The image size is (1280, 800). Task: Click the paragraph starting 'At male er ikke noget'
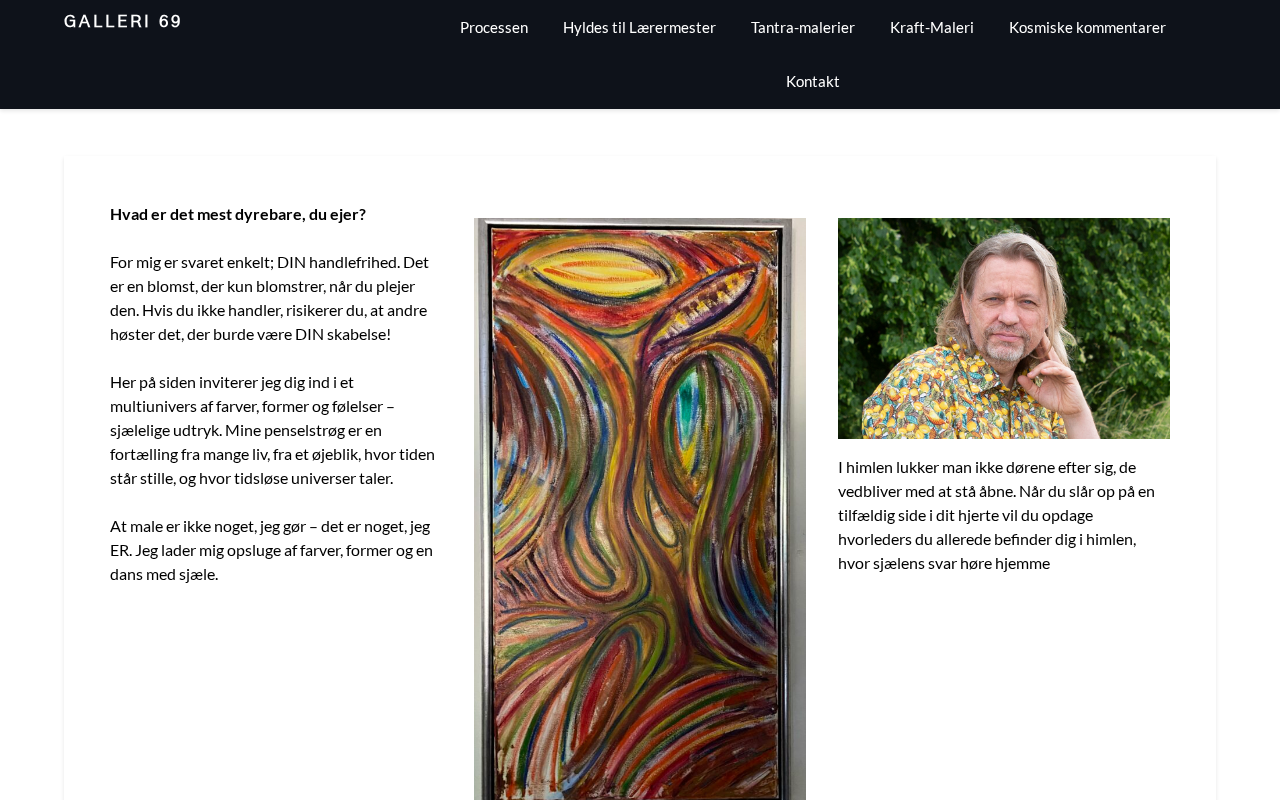pos(273,550)
